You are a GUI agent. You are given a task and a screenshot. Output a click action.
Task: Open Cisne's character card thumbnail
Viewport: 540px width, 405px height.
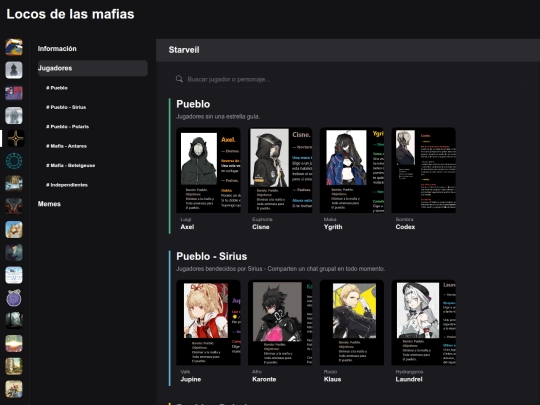[280, 170]
